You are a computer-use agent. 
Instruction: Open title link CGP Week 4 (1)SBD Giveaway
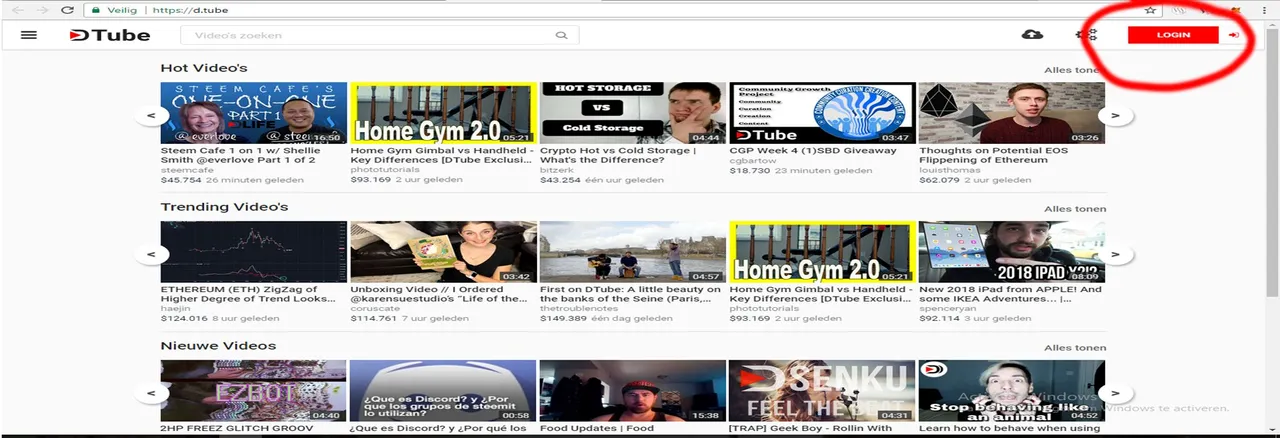813,151
